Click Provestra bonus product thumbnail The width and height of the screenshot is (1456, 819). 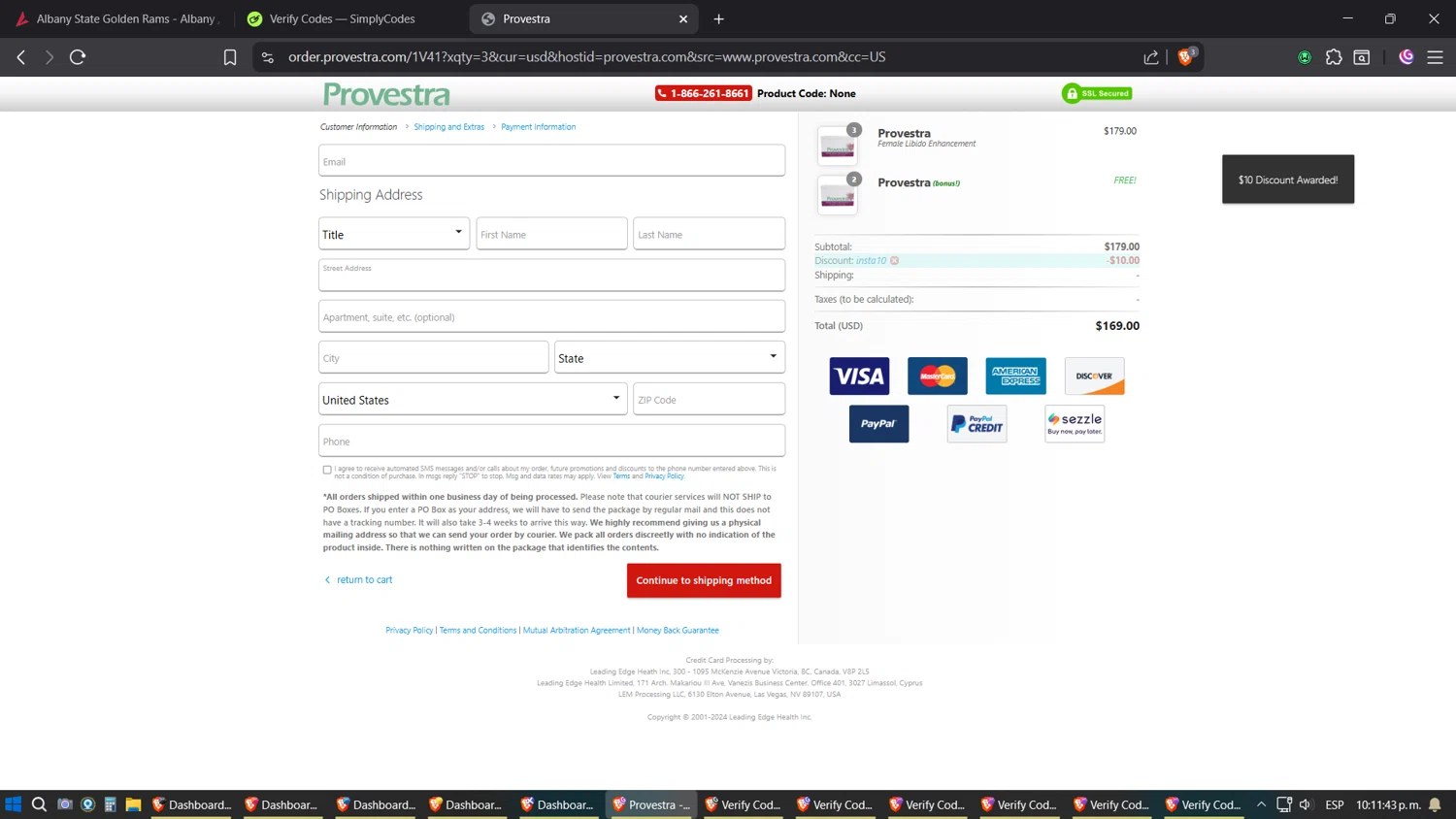pos(838,195)
